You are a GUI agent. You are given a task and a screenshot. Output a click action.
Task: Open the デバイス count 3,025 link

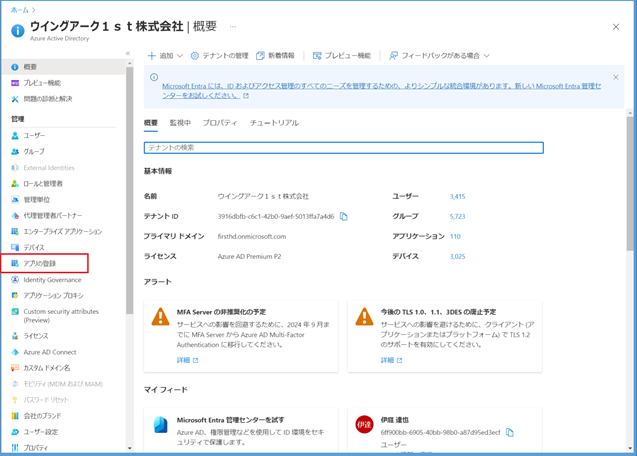457,256
